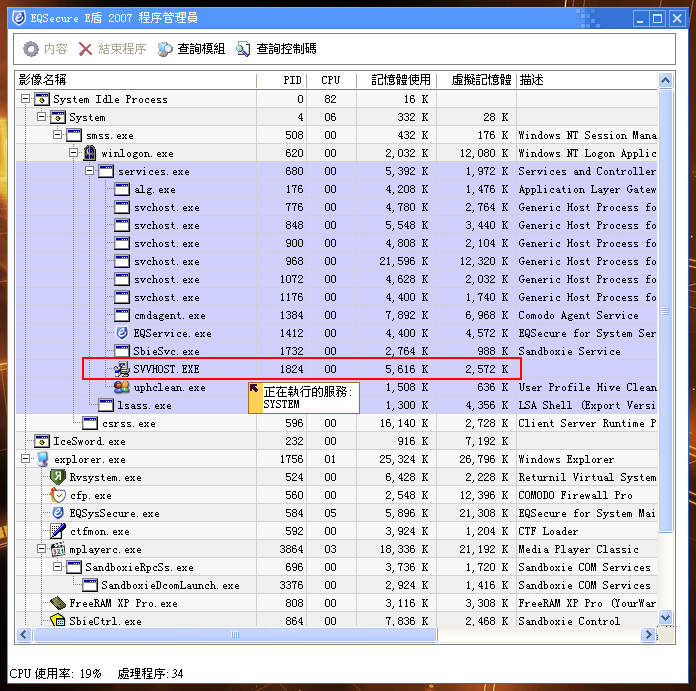
Task: Click the 內容 properties gear icon
Action: (31, 49)
